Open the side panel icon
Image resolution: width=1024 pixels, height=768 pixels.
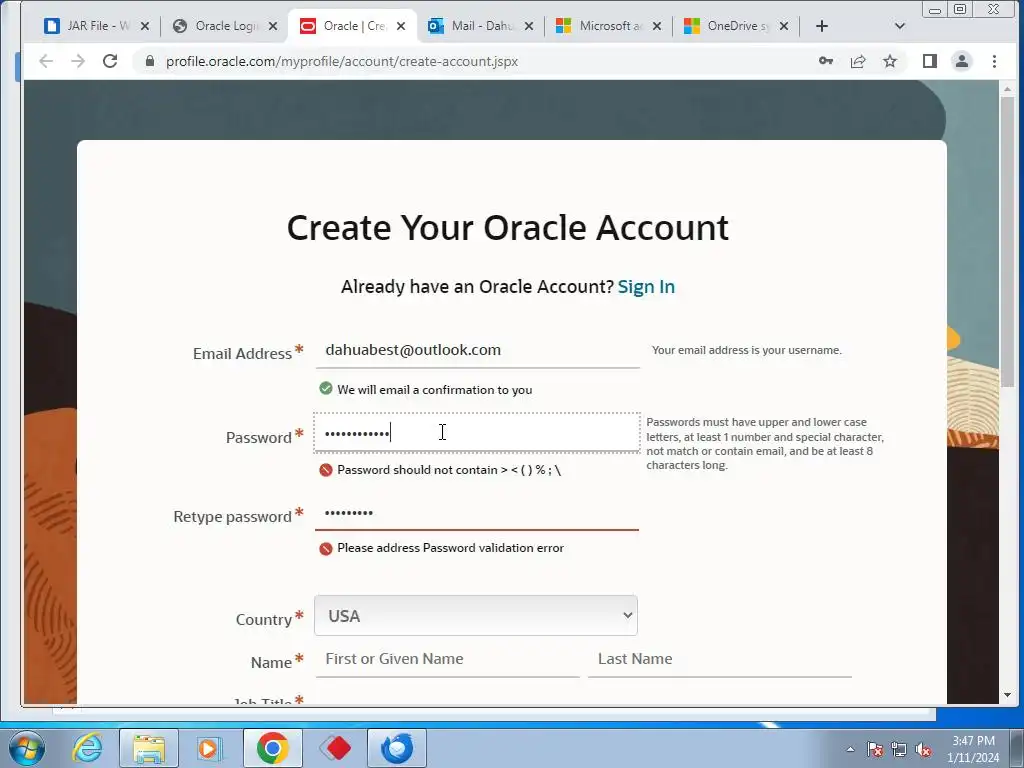(x=930, y=61)
